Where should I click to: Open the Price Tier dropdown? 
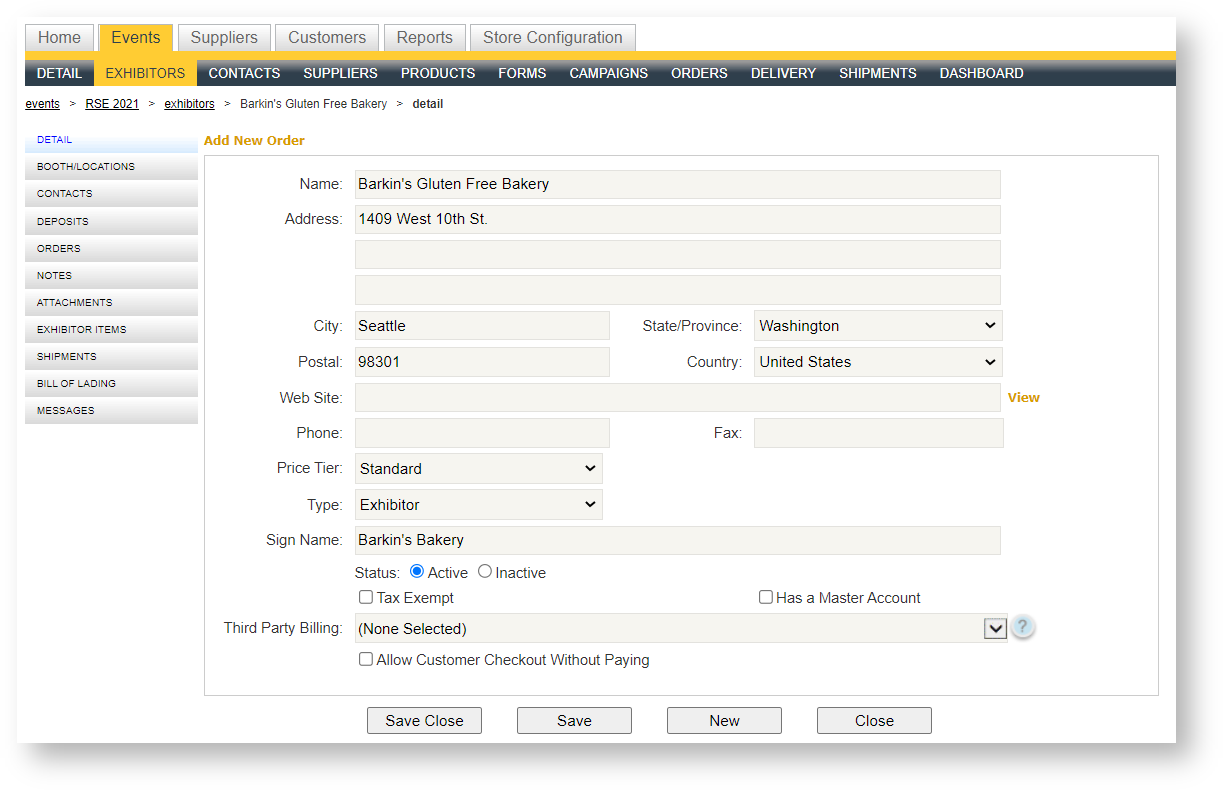point(478,468)
